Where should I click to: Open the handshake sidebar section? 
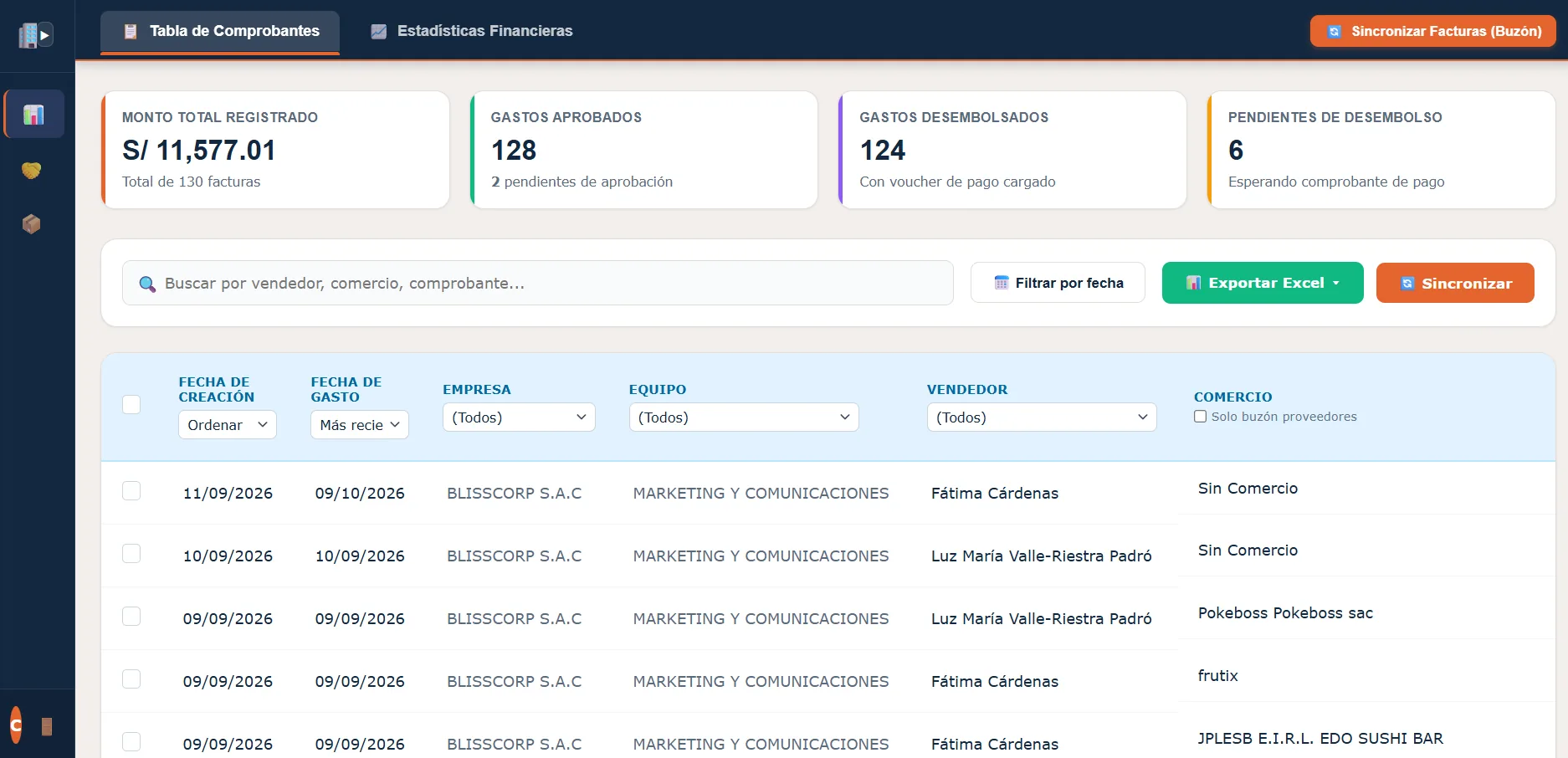coord(32,171)
